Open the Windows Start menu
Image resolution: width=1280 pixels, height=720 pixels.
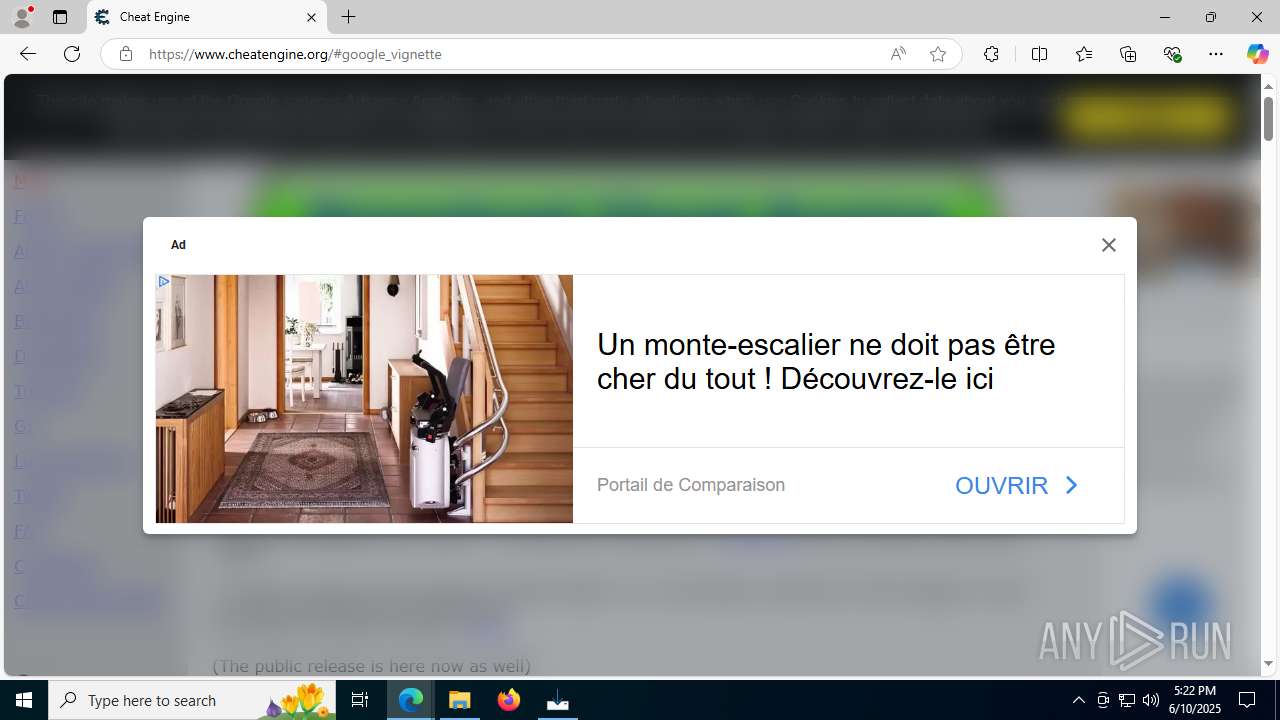[24, 700]
